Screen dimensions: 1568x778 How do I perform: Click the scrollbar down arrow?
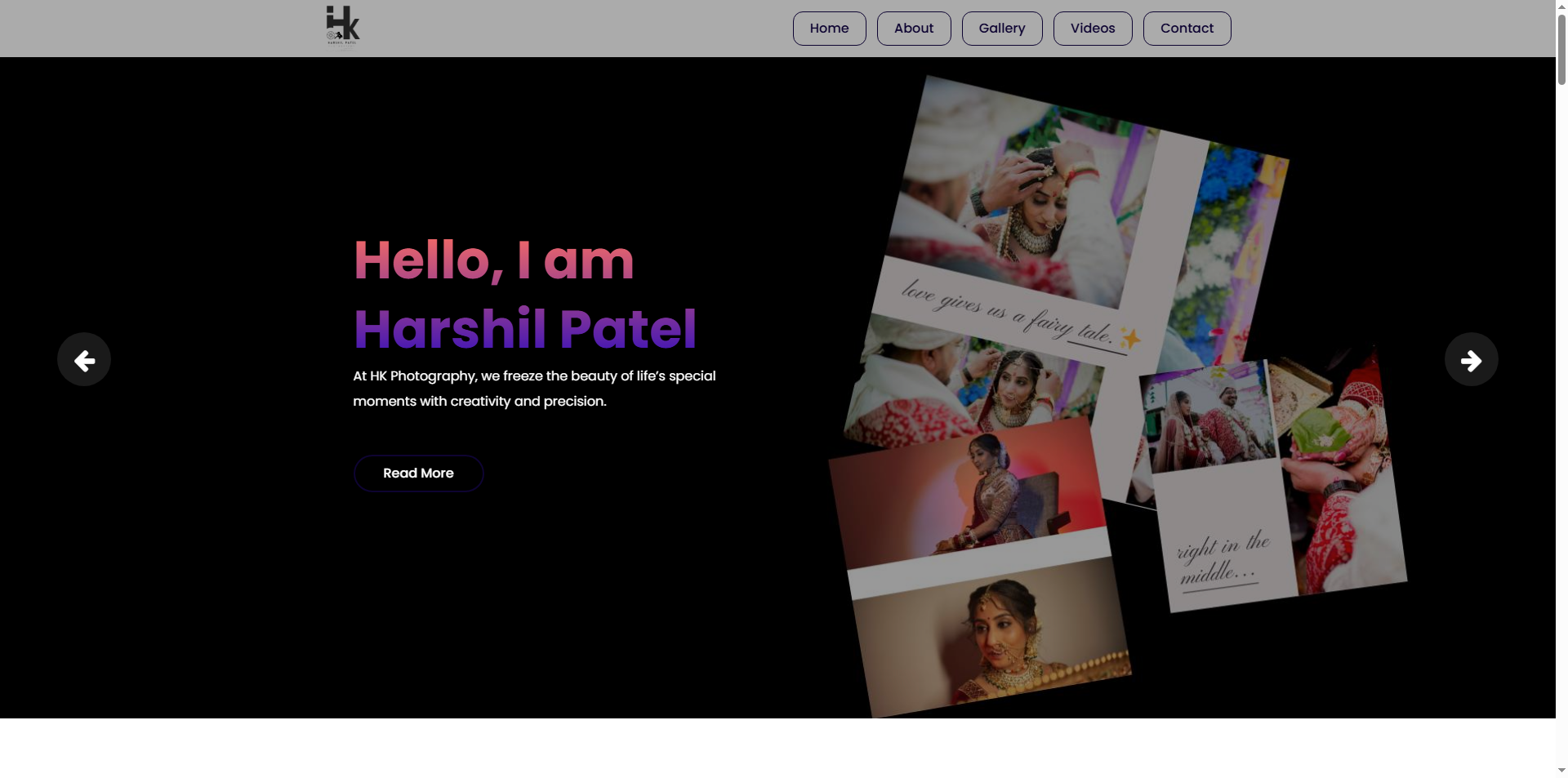[x=1561, y=770]
